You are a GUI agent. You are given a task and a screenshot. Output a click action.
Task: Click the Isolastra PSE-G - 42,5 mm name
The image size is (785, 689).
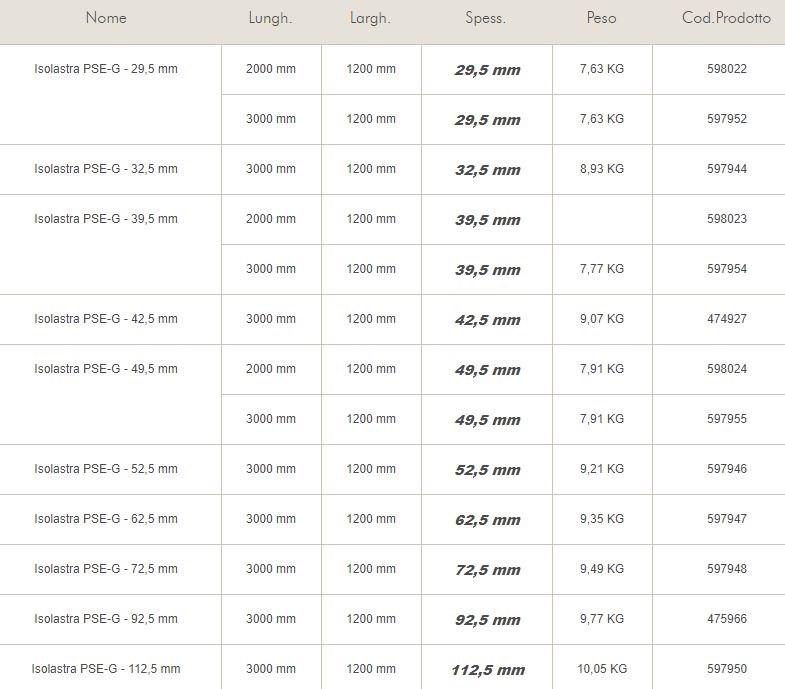pos(106,319)
